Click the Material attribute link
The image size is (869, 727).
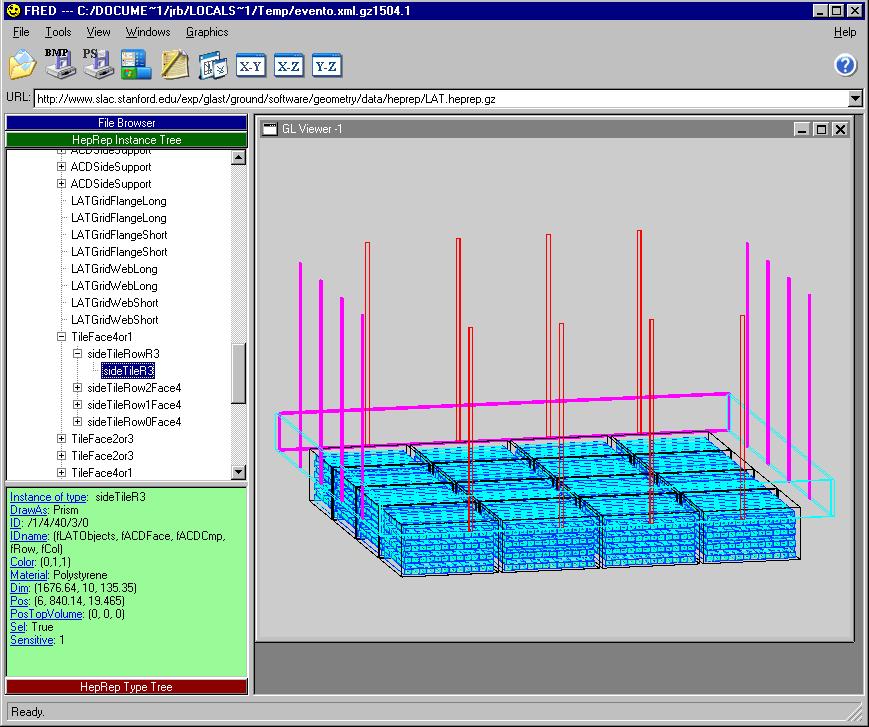[29, 575]
